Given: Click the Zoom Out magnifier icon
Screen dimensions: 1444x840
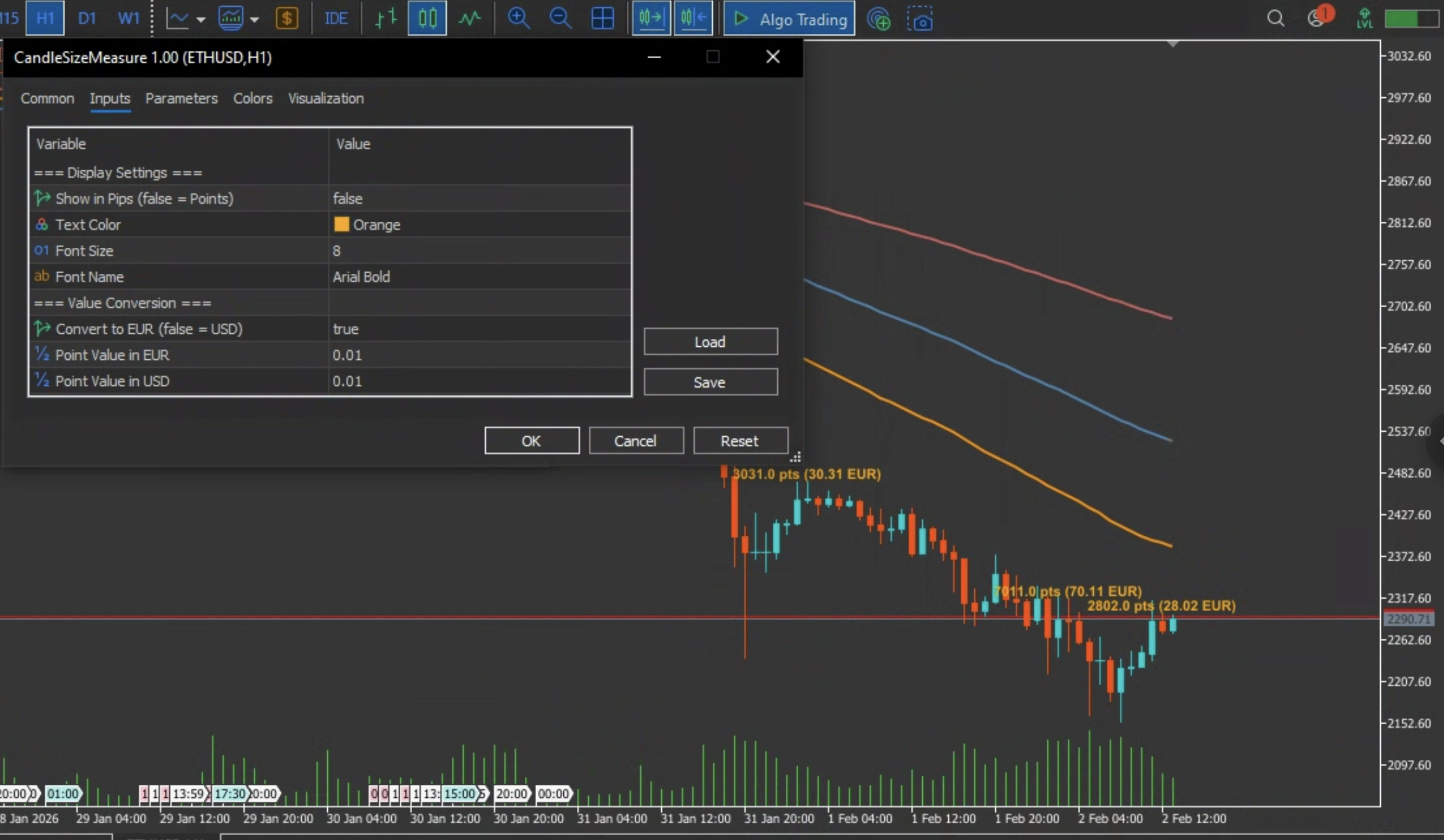Looking at the screenshot, I should tap(560, 19).
